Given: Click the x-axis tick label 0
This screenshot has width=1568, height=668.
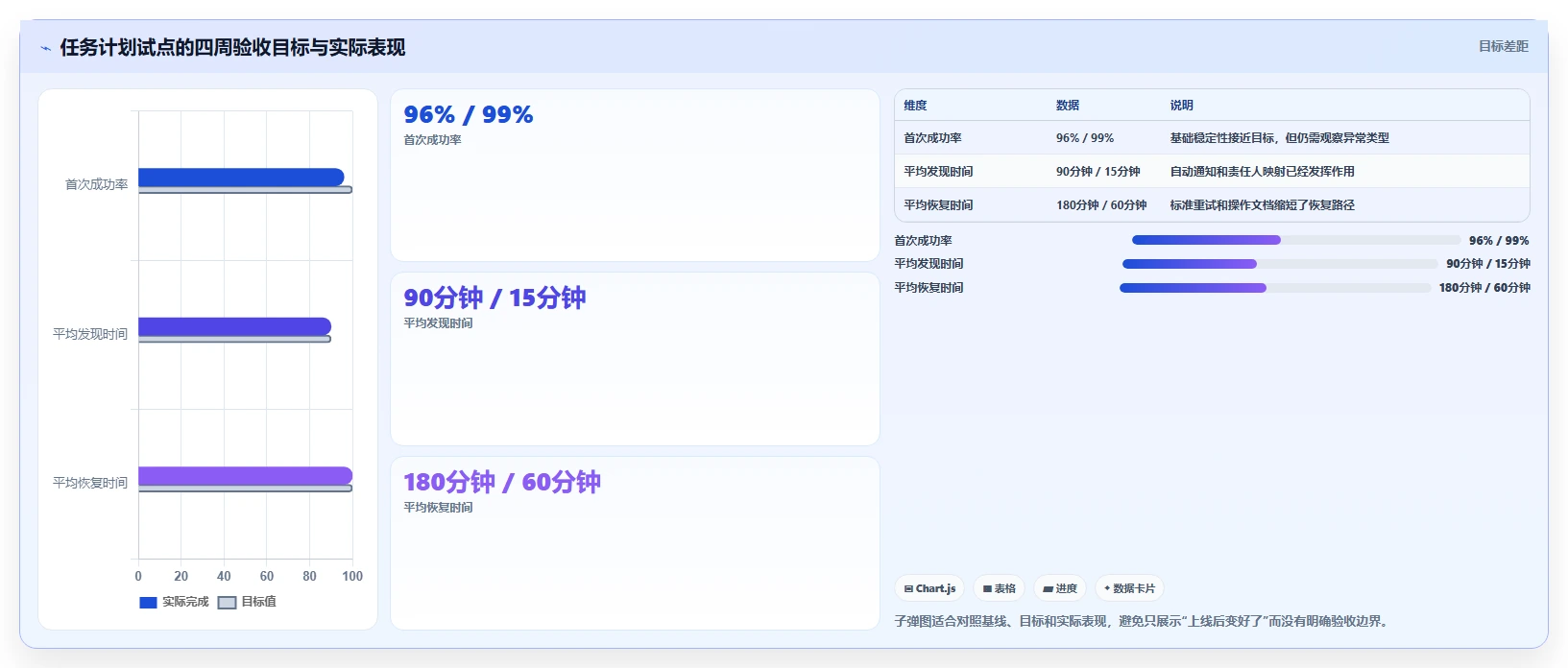Looking at the screenshot, I should pyautogui.click(x=138, y=577).
